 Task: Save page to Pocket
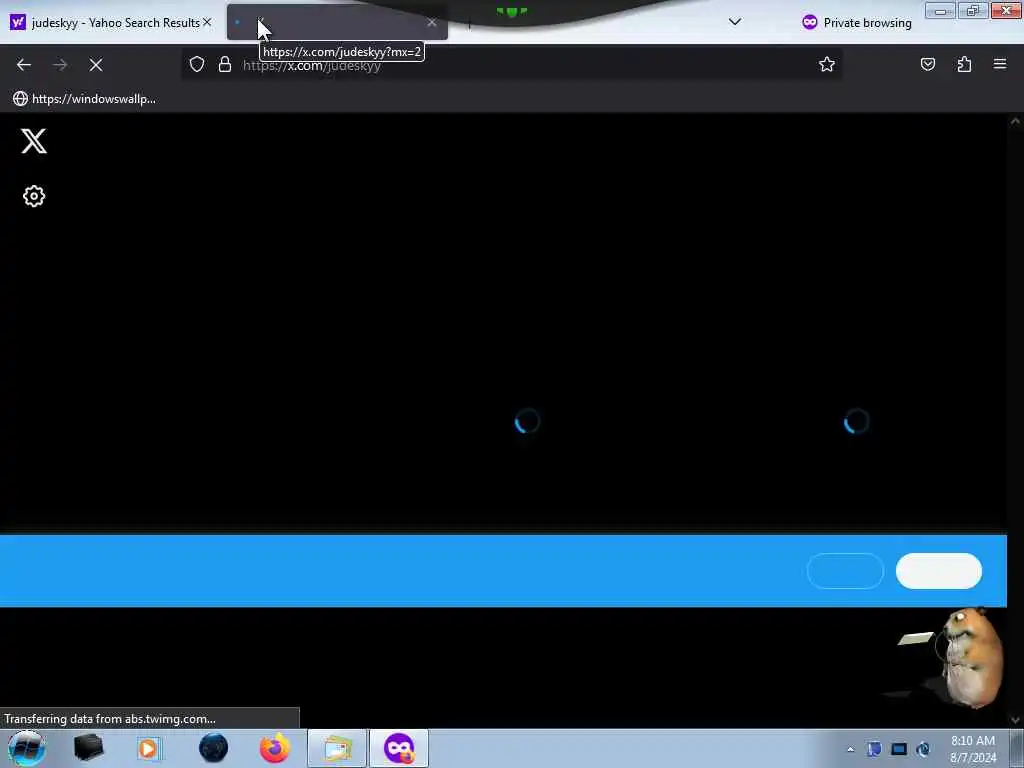pos(927,64)
